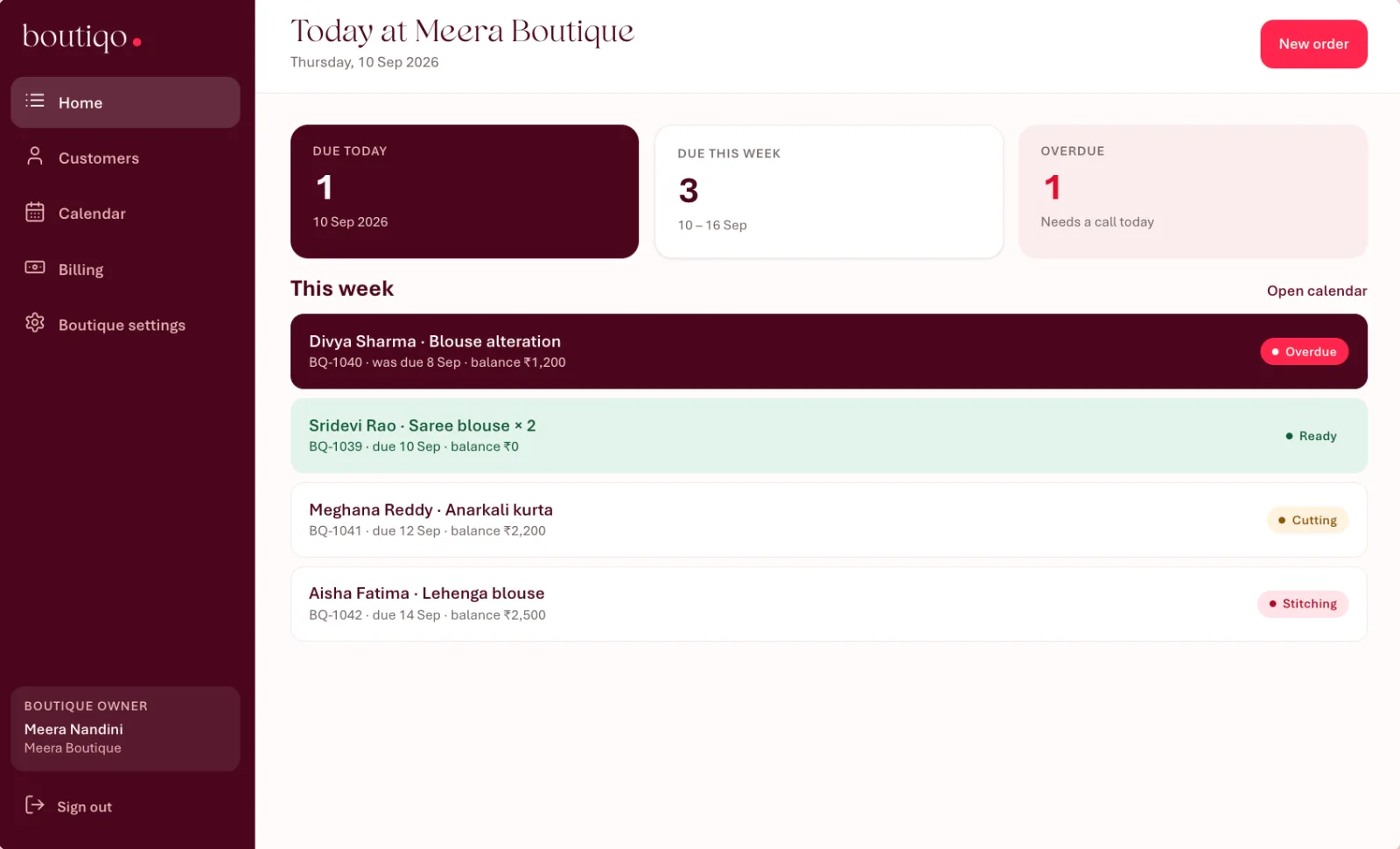Open the Due Today summary card
Viewport: 1400px width, 849px height.
(465, 192)
